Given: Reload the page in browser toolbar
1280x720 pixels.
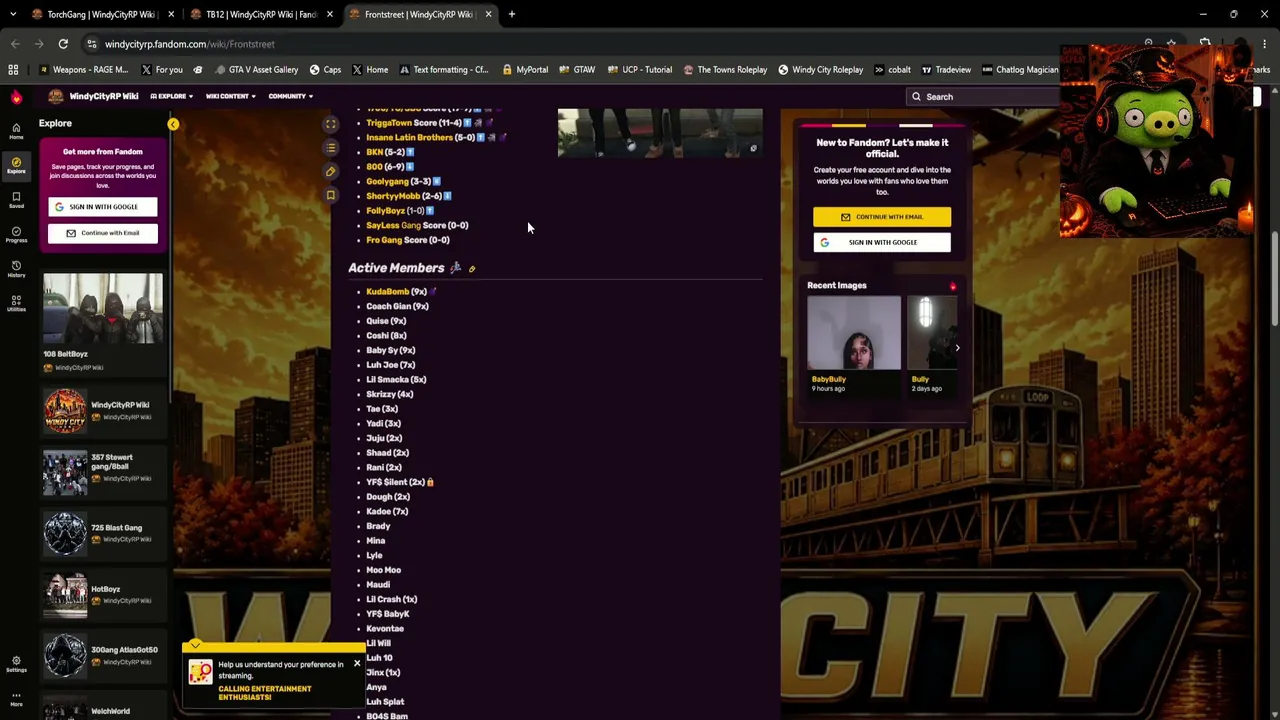Looking at the screenshot, I should [x=63, y=44].
